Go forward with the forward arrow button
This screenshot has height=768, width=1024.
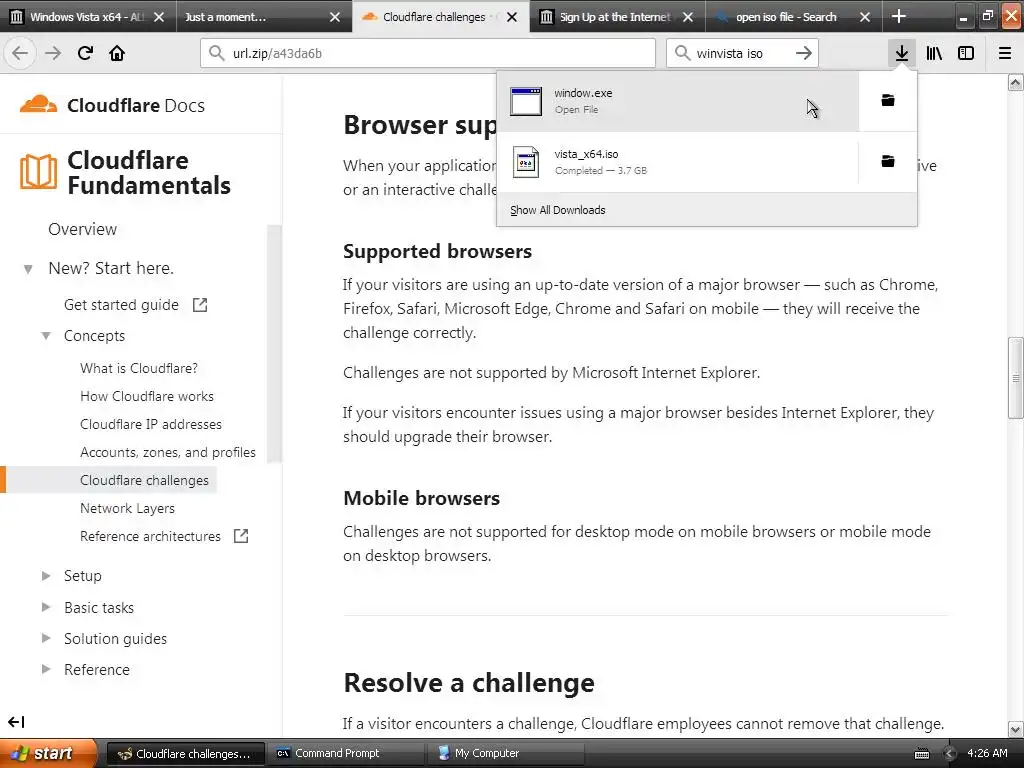[53, 54]
